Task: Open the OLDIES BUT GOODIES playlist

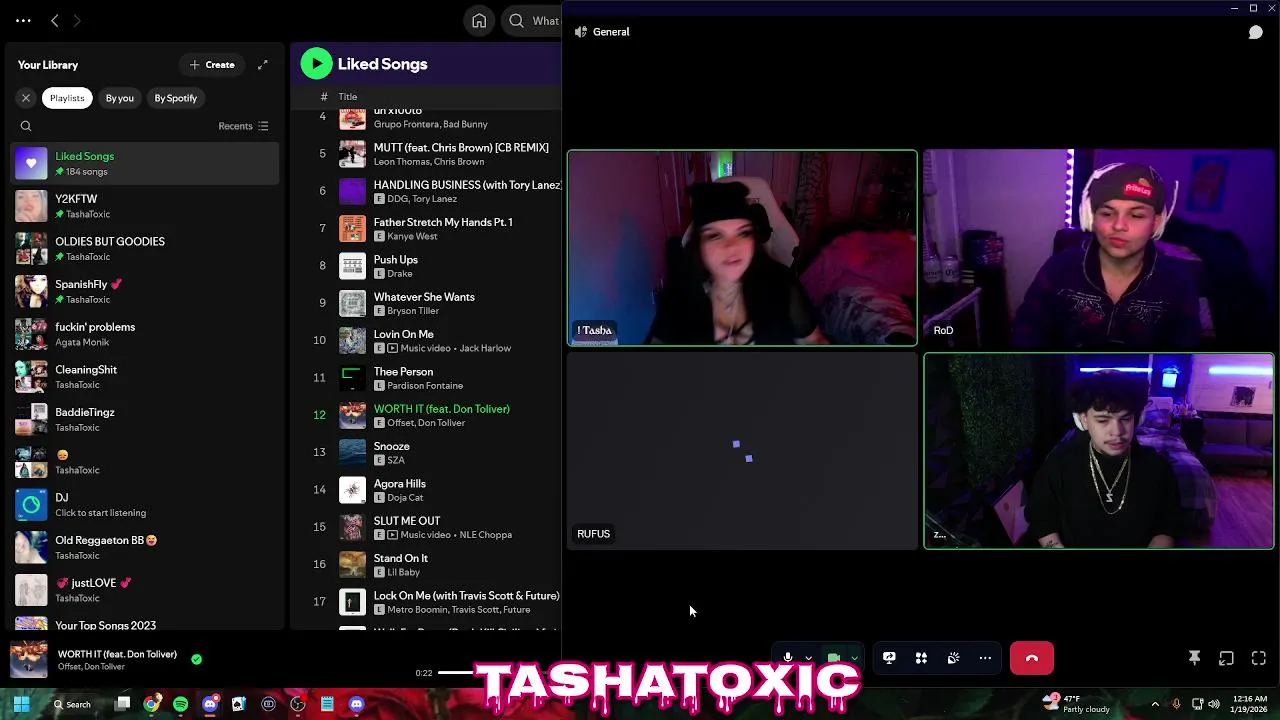Action: [146, 249]
